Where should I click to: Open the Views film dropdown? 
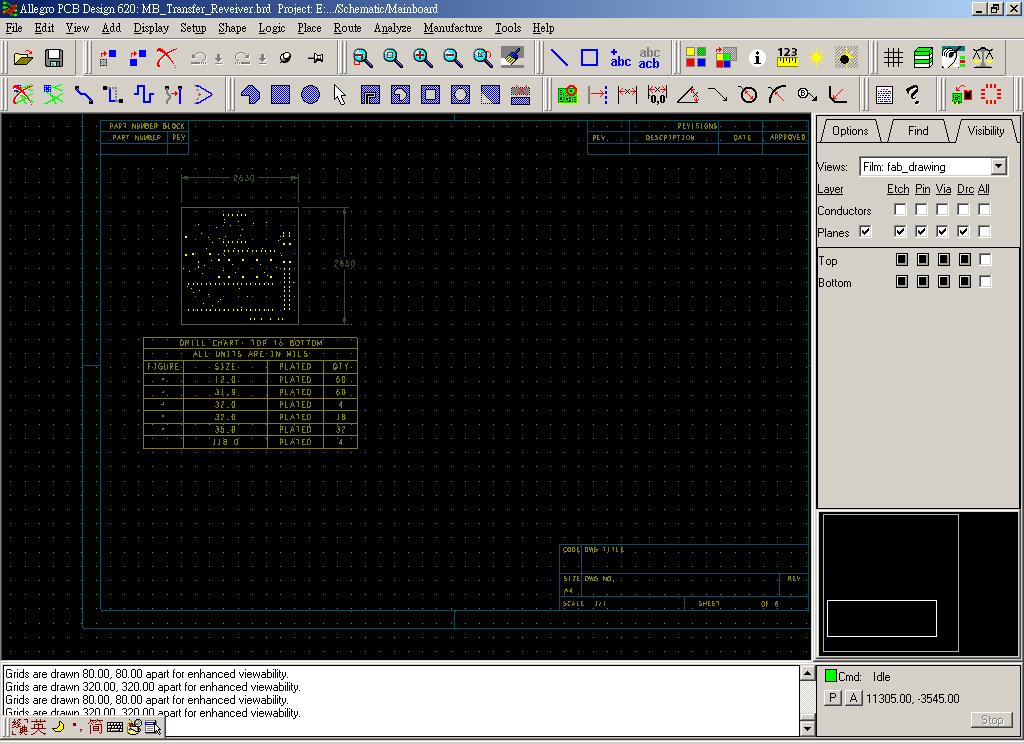click(998, 167)
